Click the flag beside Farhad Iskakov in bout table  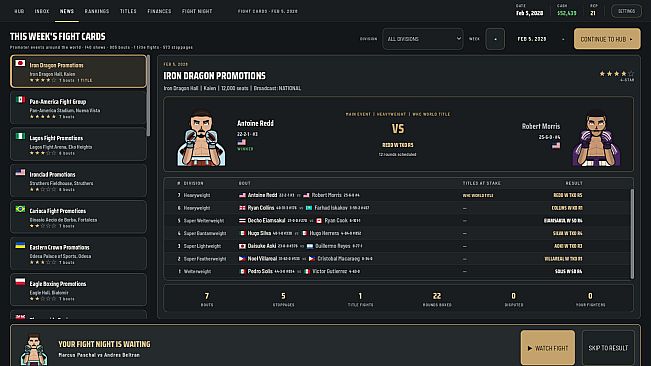click(x=309, y=208)
